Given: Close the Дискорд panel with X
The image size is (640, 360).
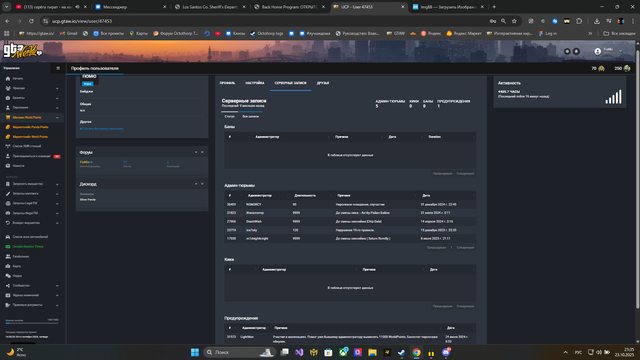Looking at the screenshot, I should coord(202,184).
